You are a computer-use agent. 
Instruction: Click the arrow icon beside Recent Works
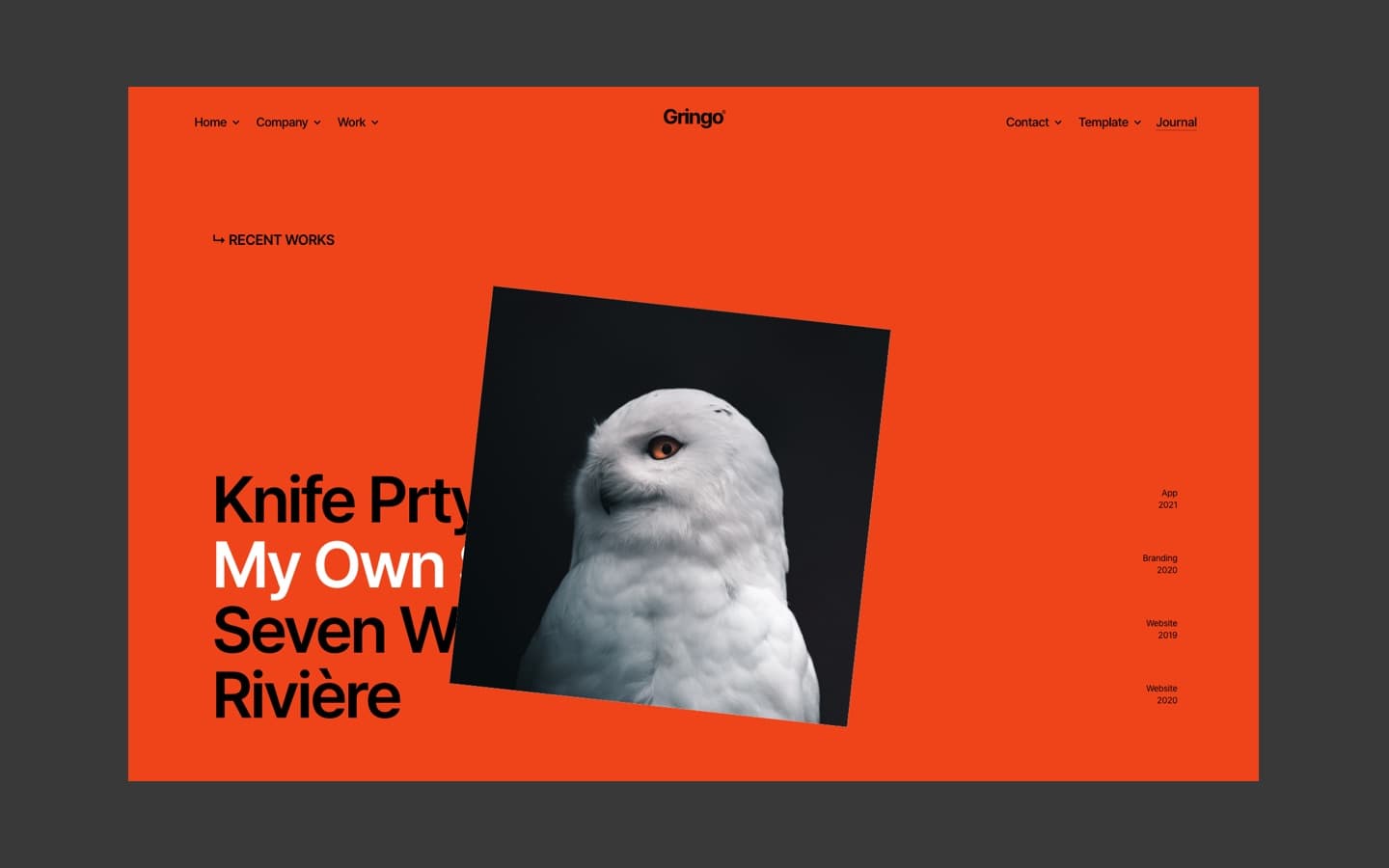pyautogui.click(x=218, y=239)
